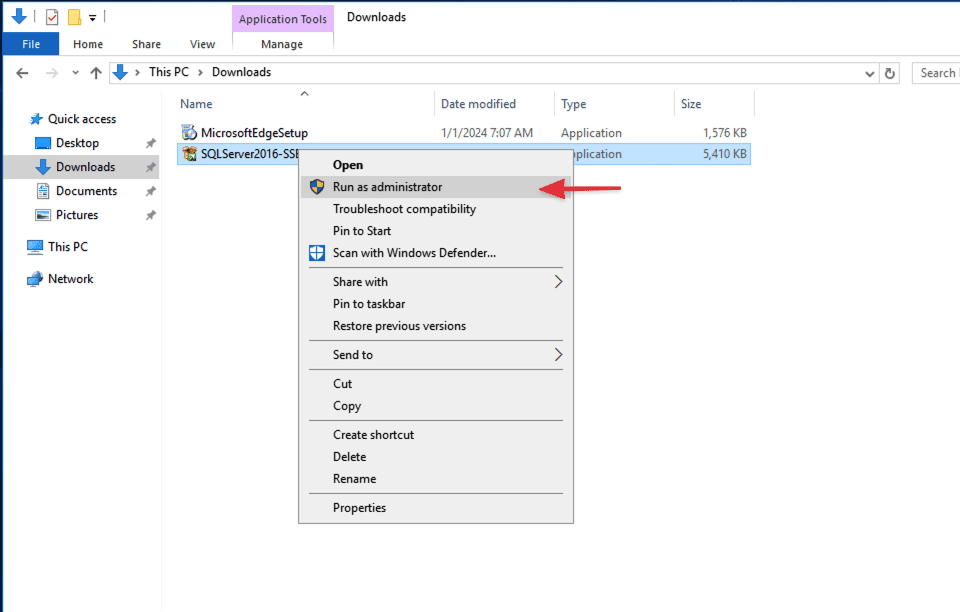Click the Refresh button in address bar

890,73
